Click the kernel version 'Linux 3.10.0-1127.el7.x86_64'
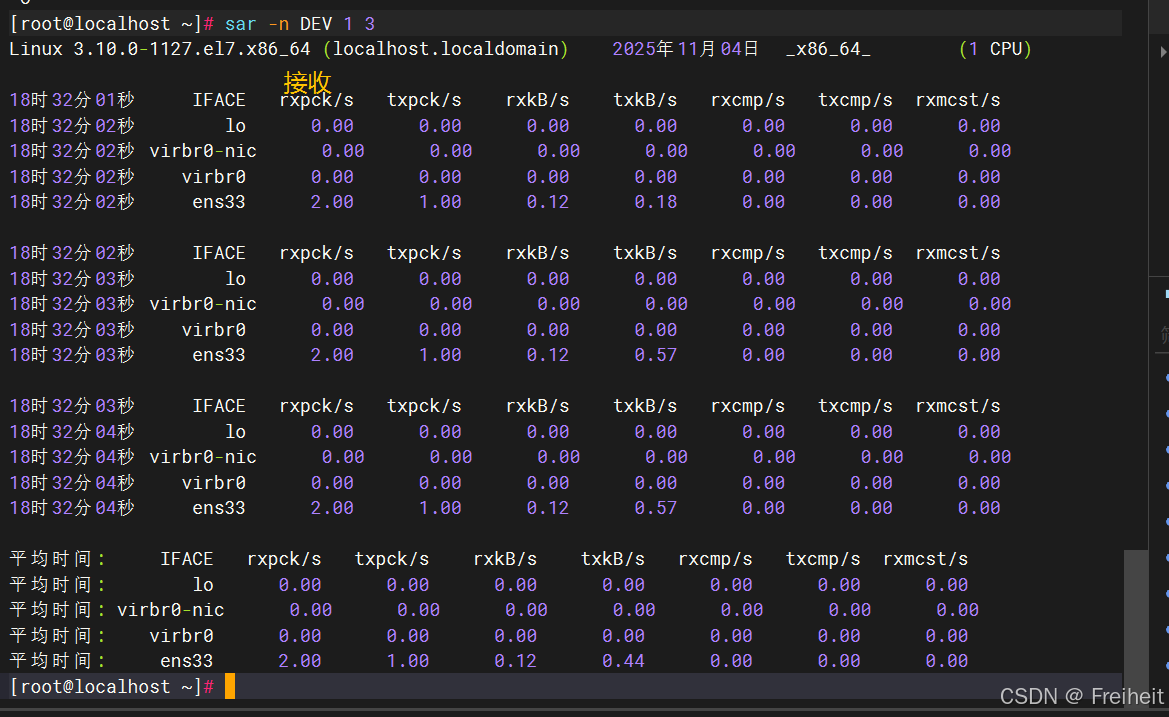 [x=160, y=49]
